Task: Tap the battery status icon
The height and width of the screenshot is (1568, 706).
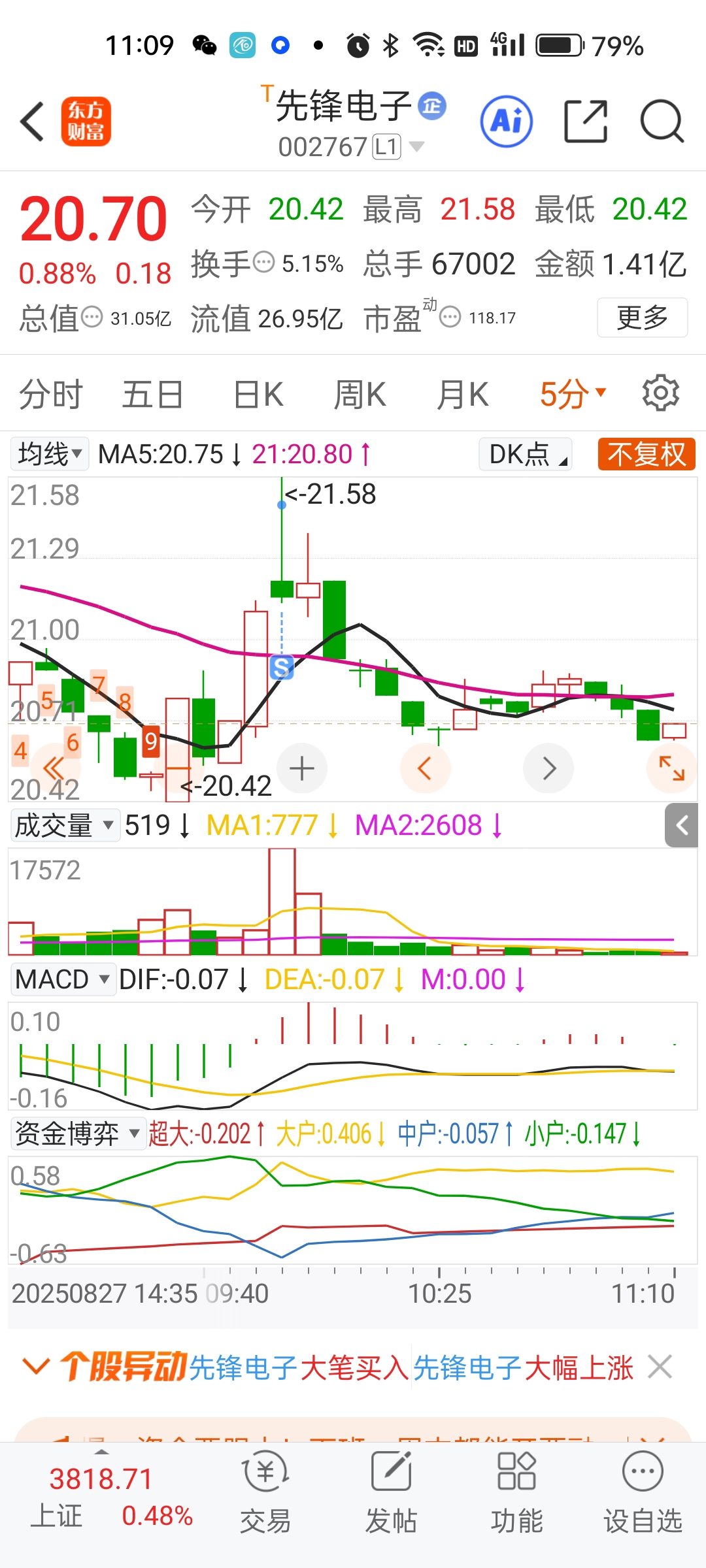Action: click(560, 46)
